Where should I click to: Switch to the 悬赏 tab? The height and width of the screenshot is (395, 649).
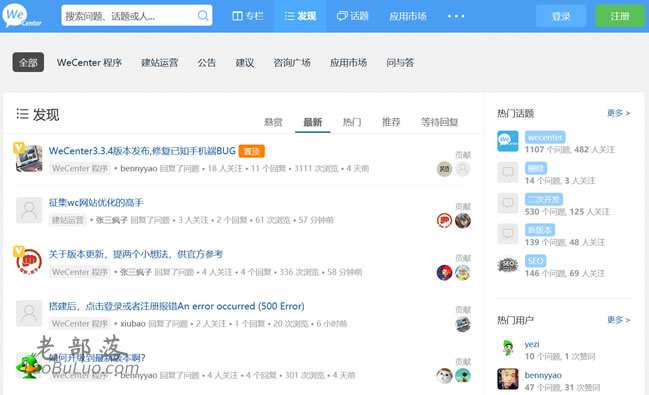[273, 122]
